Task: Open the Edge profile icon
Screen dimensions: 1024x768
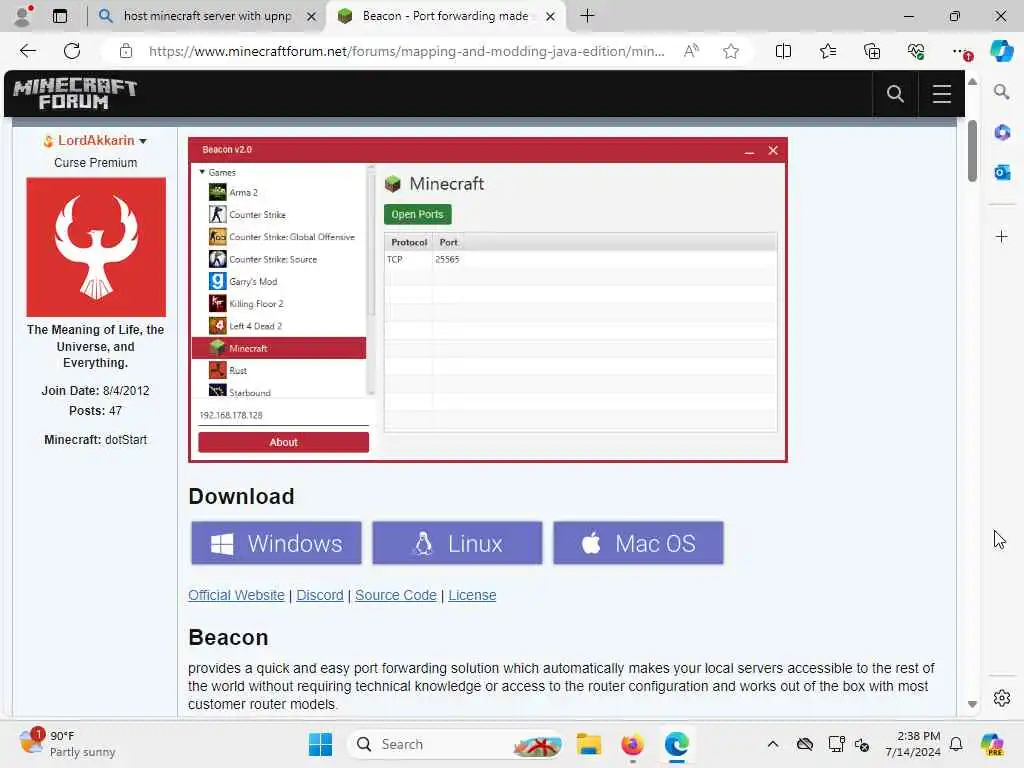Action: (x=23, y=16)
